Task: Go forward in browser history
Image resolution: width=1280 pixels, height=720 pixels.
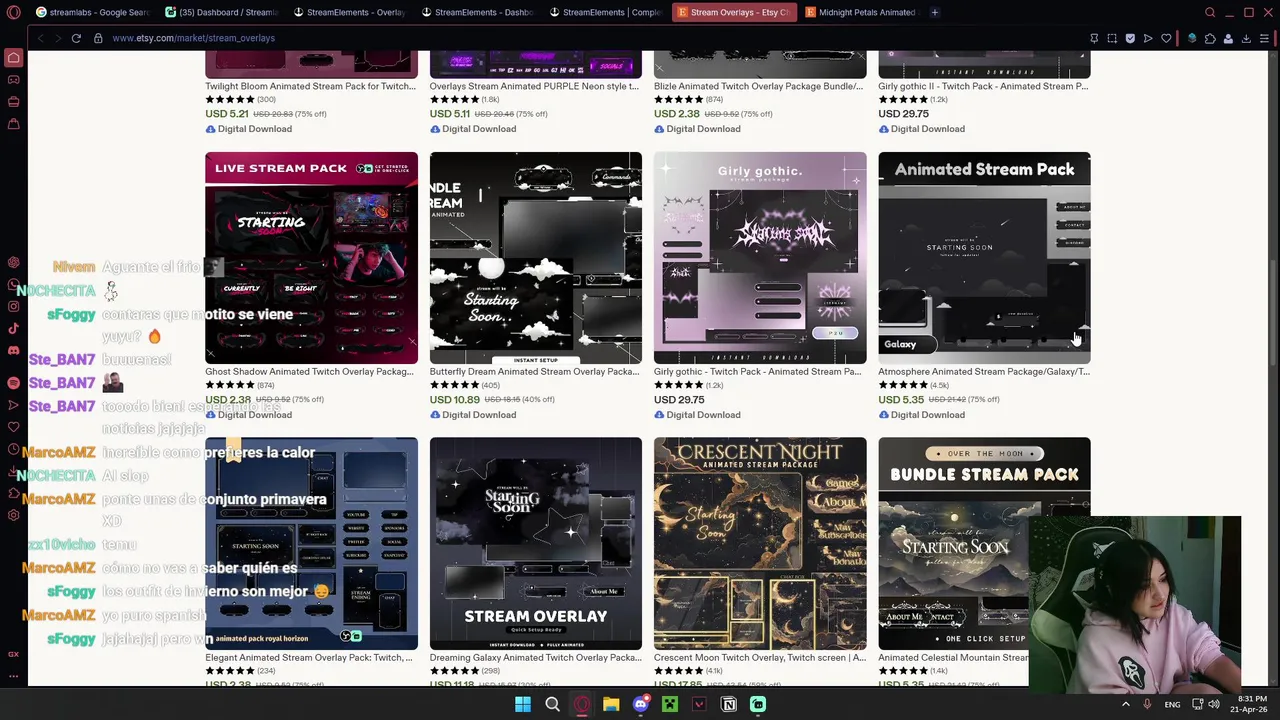Action: [57, 38]
